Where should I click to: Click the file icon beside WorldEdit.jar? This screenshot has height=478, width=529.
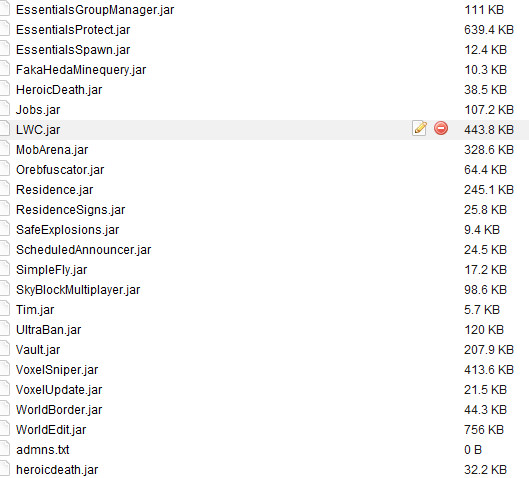4,429
